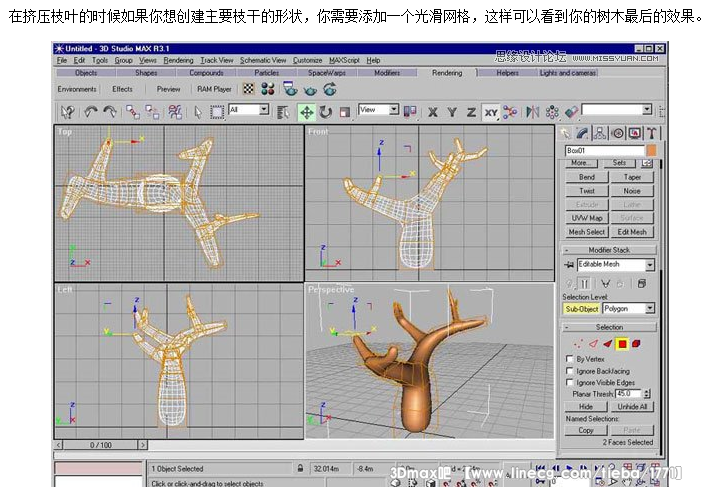711x490 pixels.
Task: Restrict transform to X axis
Action: tap(433, 112)
